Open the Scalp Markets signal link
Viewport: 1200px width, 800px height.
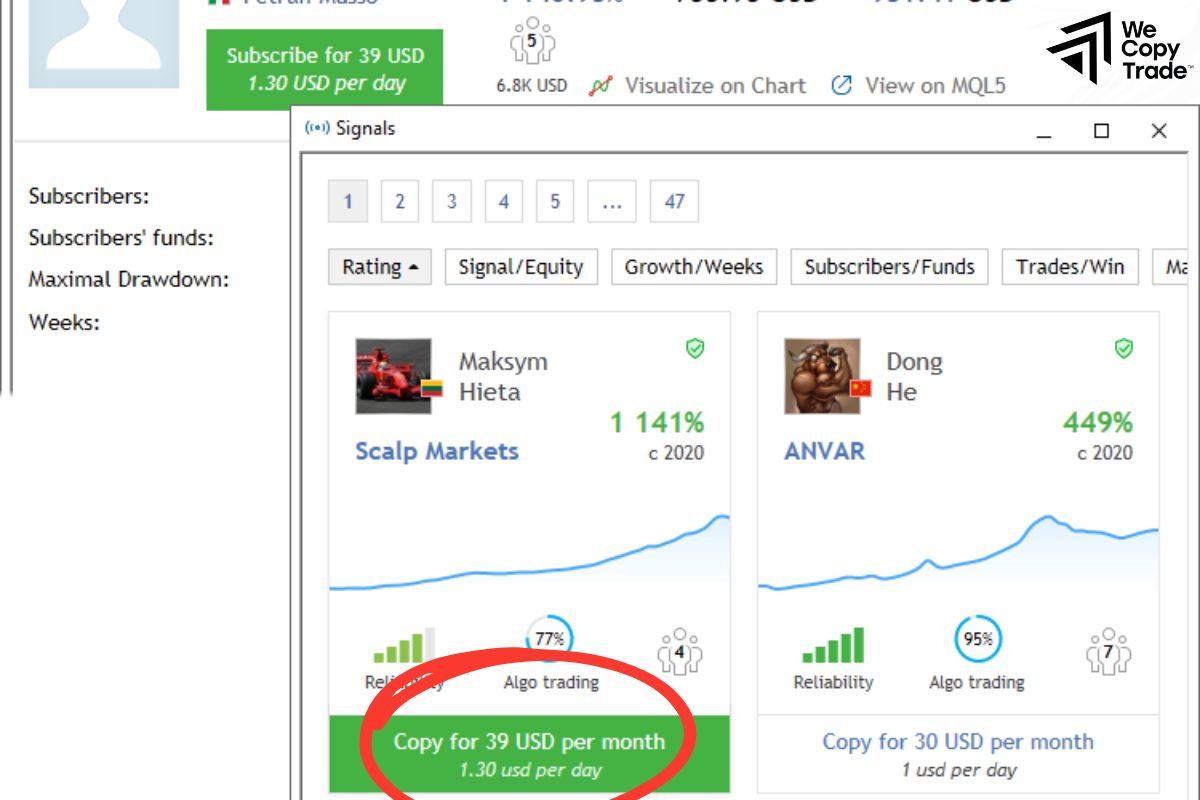pos(437,451)
